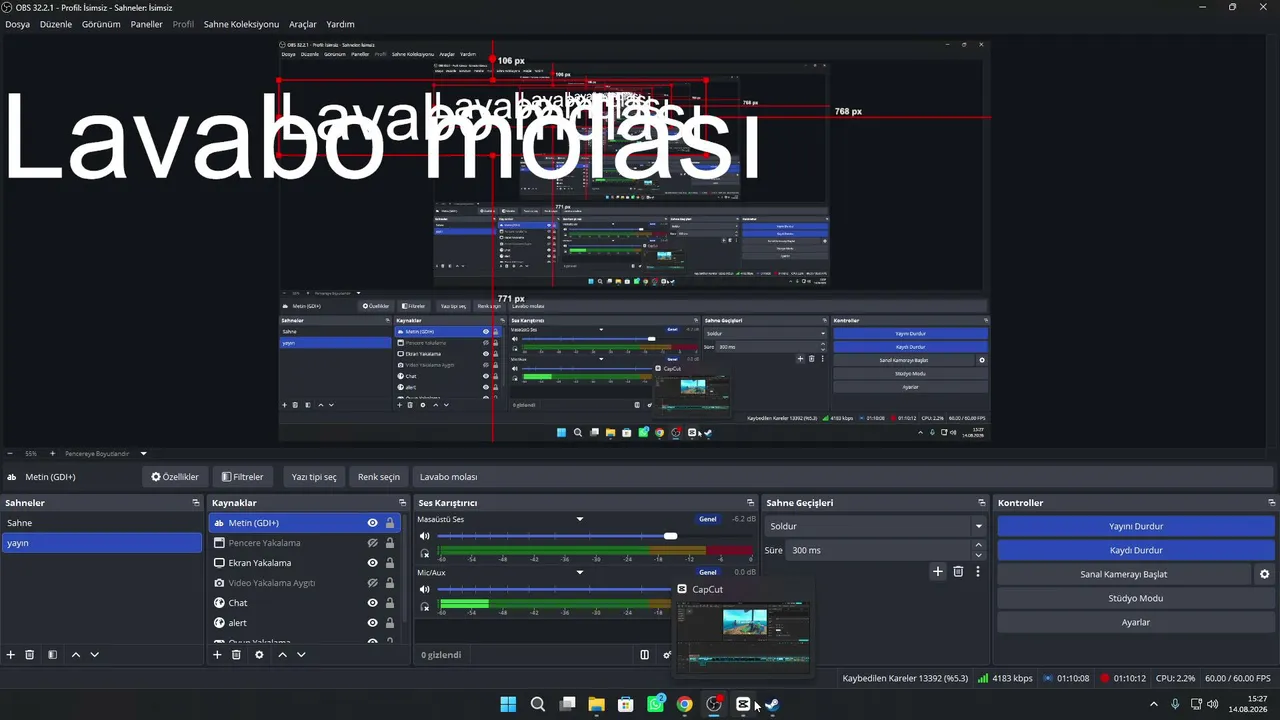1280x720 pixels.
Task: Open the Dosya menu
Action: click(17, 24)
